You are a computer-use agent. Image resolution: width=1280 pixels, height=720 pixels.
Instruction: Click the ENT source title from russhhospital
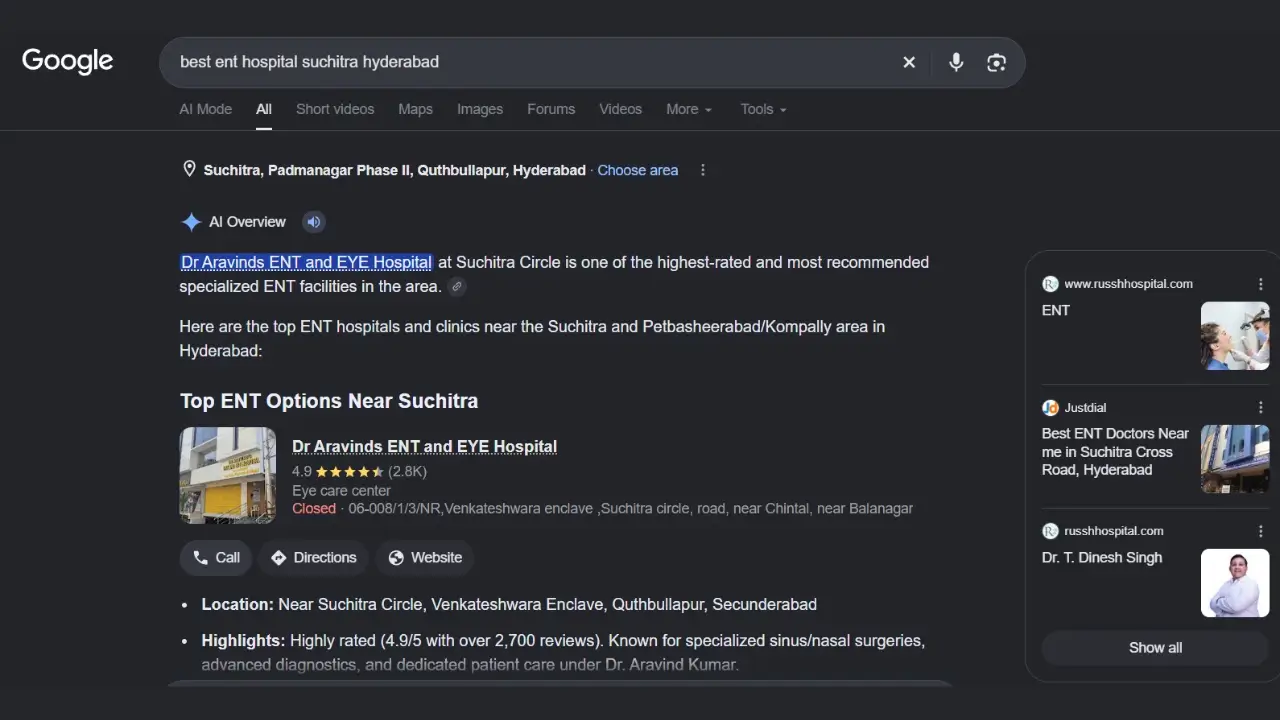(x=1056, y=310)
